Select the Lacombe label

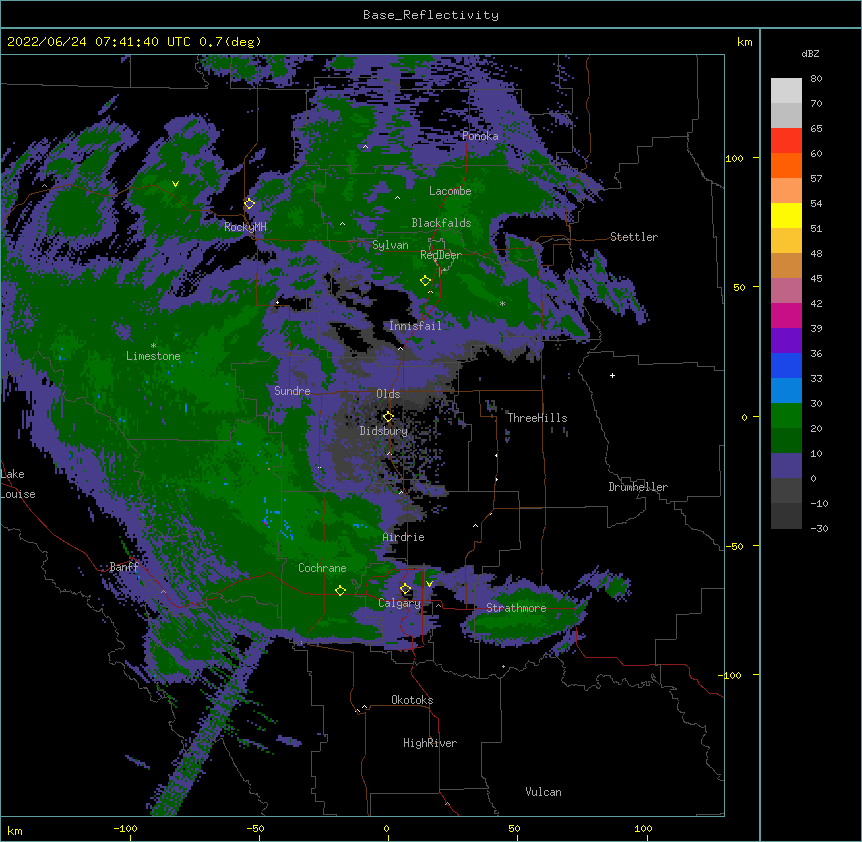click(450, 191)
